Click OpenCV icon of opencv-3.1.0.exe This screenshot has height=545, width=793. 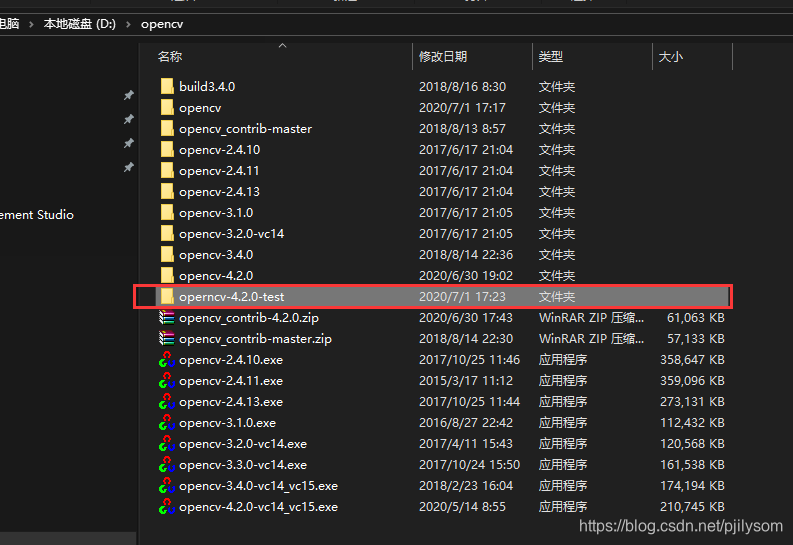point(166,423)
